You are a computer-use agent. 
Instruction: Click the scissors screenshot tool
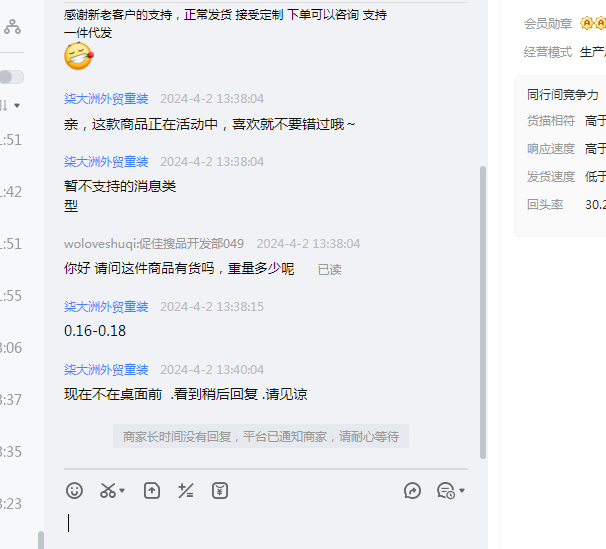pos(108,491)
